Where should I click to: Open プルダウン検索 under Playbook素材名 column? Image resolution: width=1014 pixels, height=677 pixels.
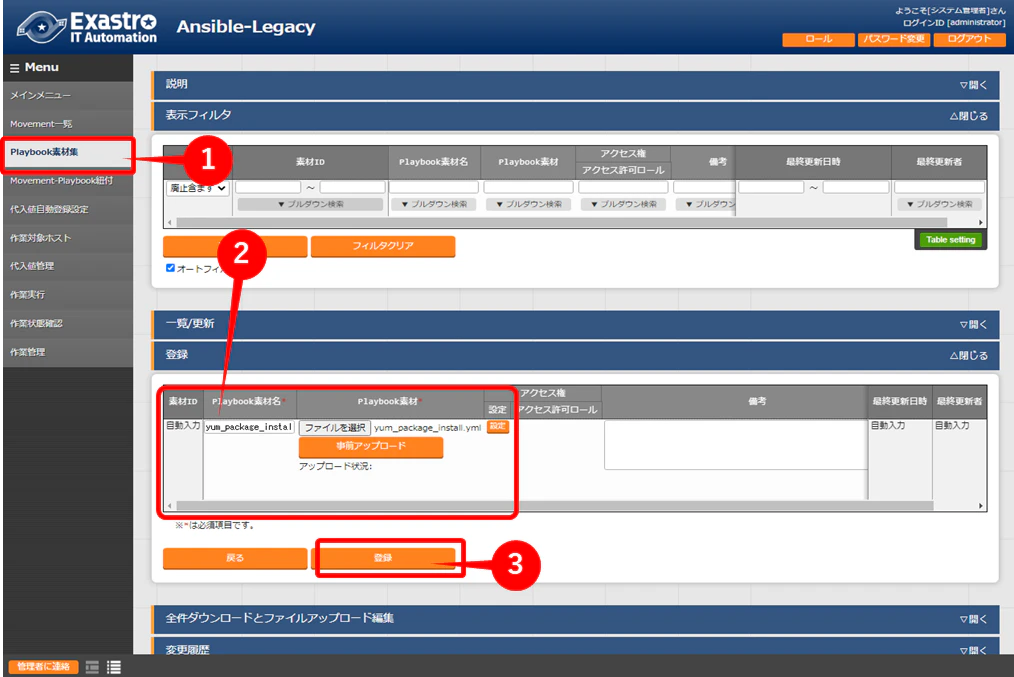click(435, 204)
